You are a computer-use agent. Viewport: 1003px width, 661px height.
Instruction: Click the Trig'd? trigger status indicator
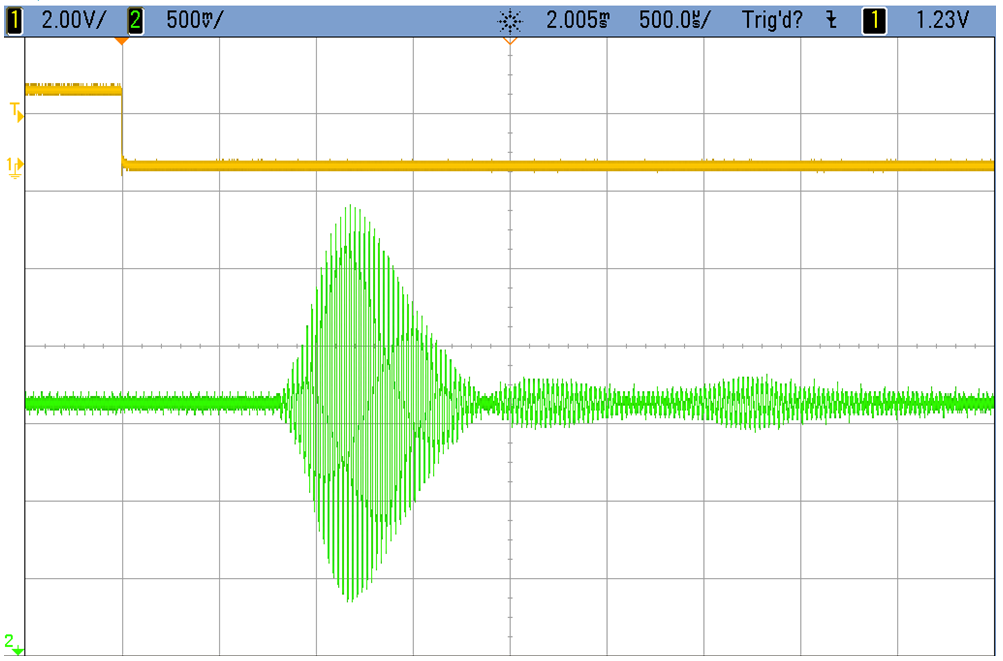pos(772,20)
